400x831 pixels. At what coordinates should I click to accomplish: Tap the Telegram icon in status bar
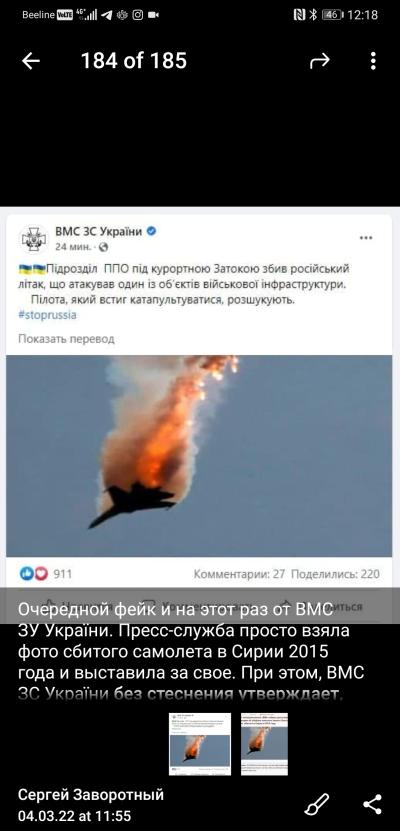pos(107,15)
